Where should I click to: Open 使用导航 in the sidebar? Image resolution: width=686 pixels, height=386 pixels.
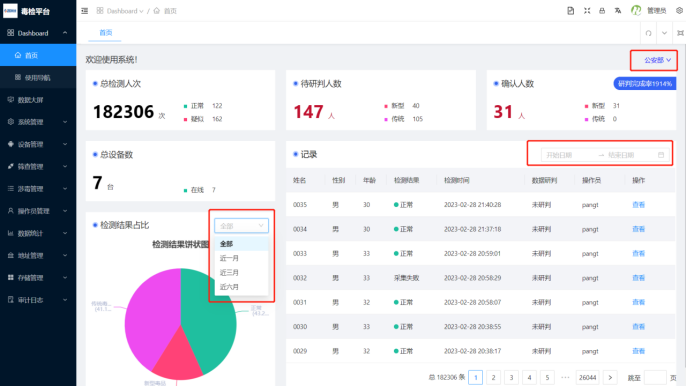pyautogui.click(x=38, y=77)
